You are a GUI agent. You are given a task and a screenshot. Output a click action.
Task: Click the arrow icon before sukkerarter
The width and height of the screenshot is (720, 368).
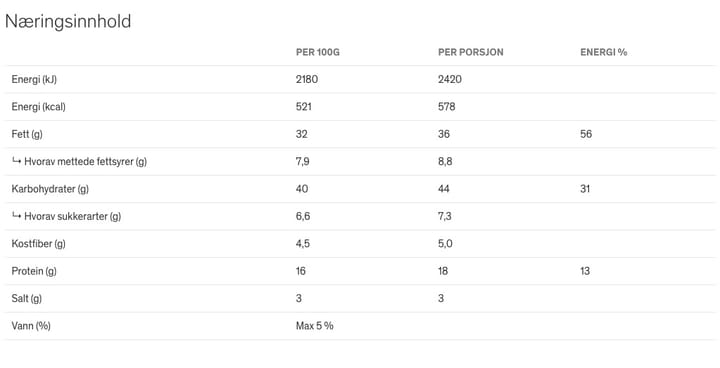17,215
